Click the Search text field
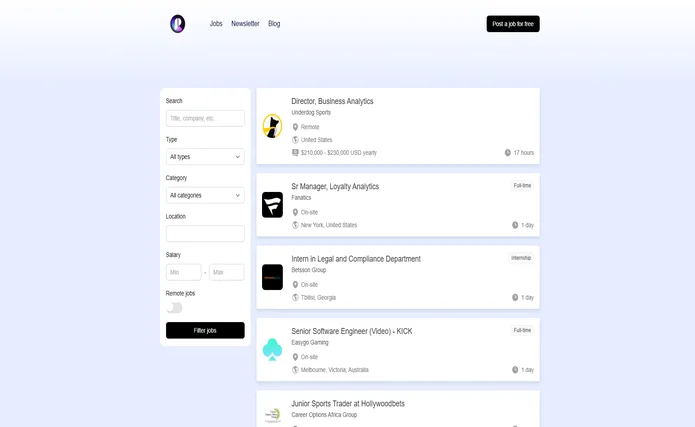The width and height of the screenshot is (695, 427). 205,118
